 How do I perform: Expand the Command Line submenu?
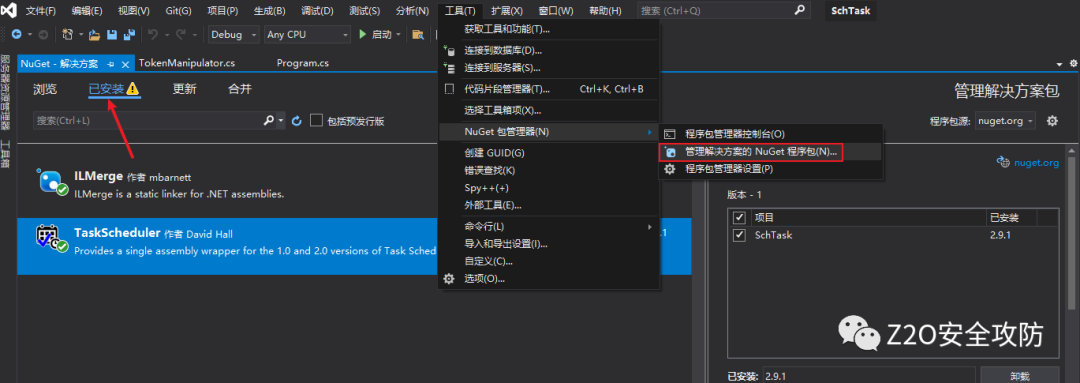(548, 227)
